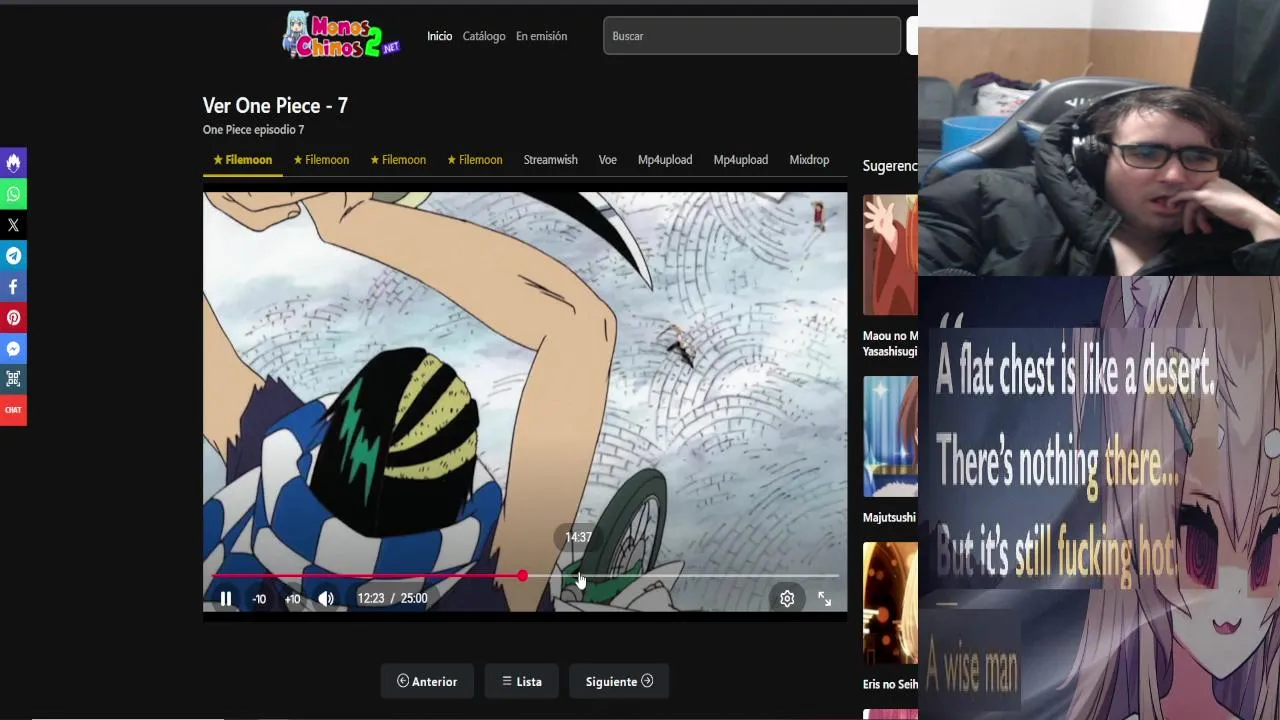Open En emisión page
This screenshot has height=720, width=1280.
click(541, 36)
